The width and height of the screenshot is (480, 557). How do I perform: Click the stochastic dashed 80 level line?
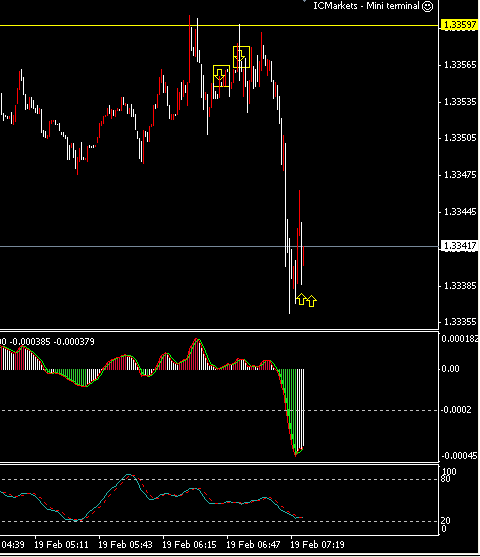[x=219, y=480]
